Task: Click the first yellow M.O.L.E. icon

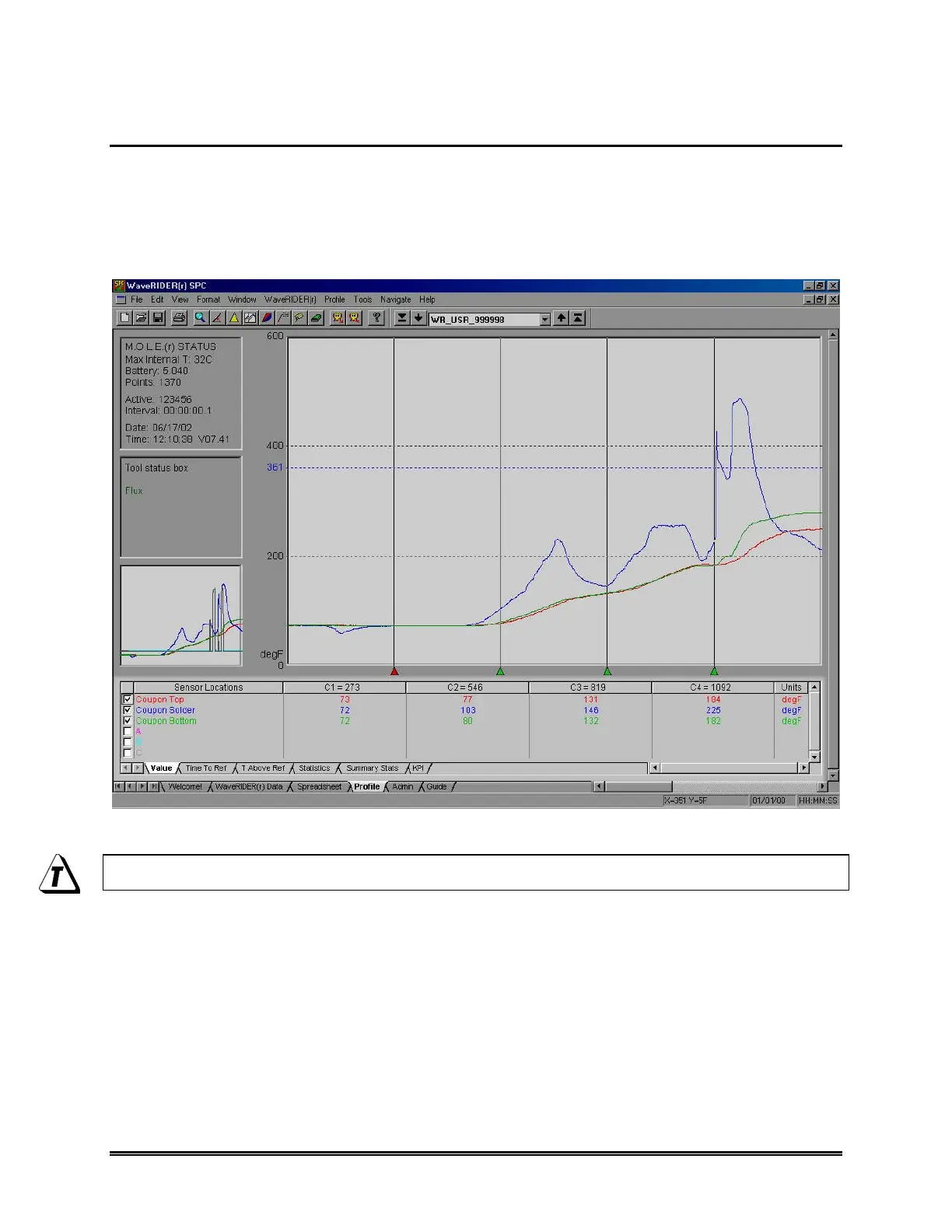Action: [338, 317]
